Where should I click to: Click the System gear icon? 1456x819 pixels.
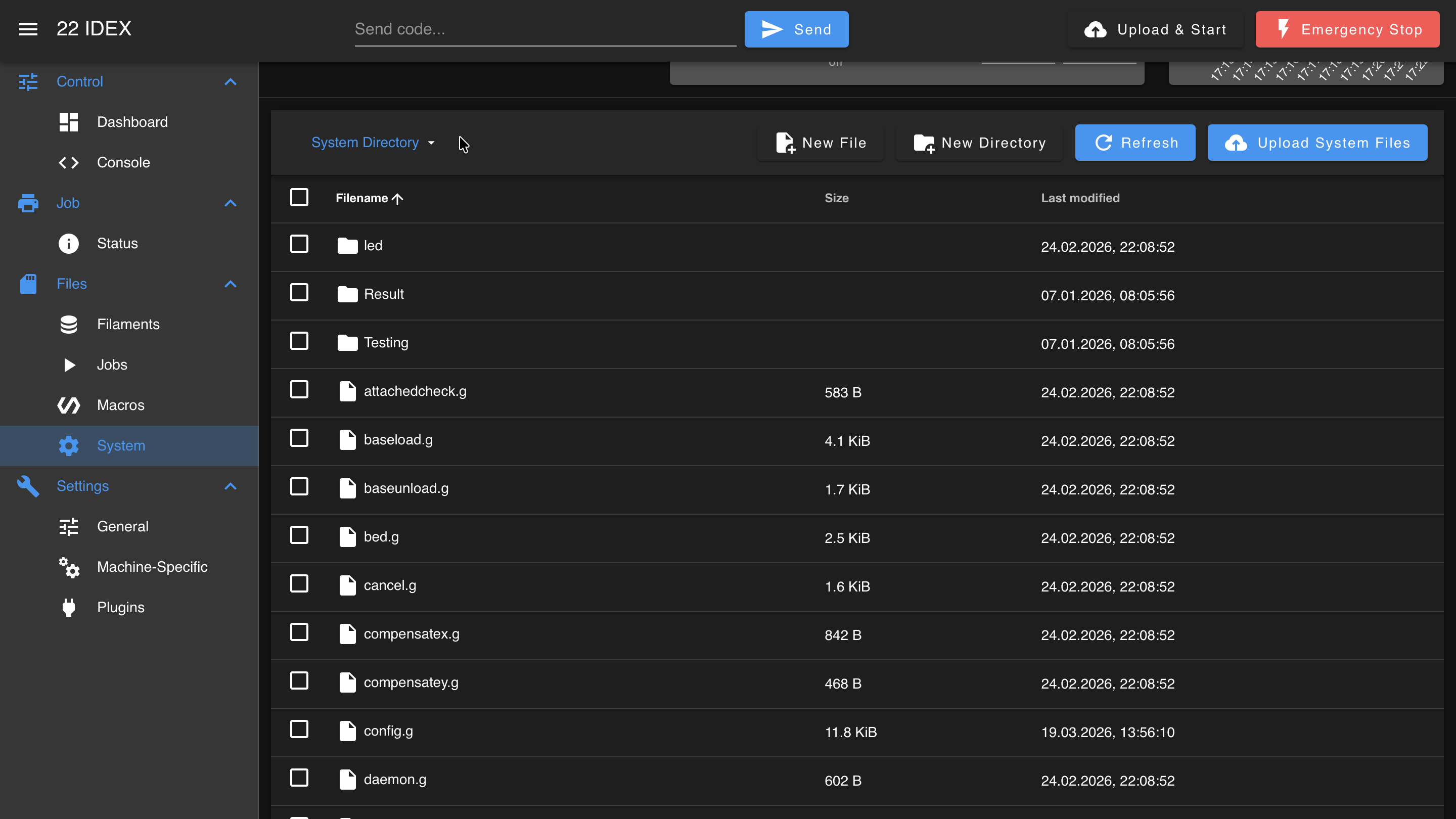(x=69, y=446)
